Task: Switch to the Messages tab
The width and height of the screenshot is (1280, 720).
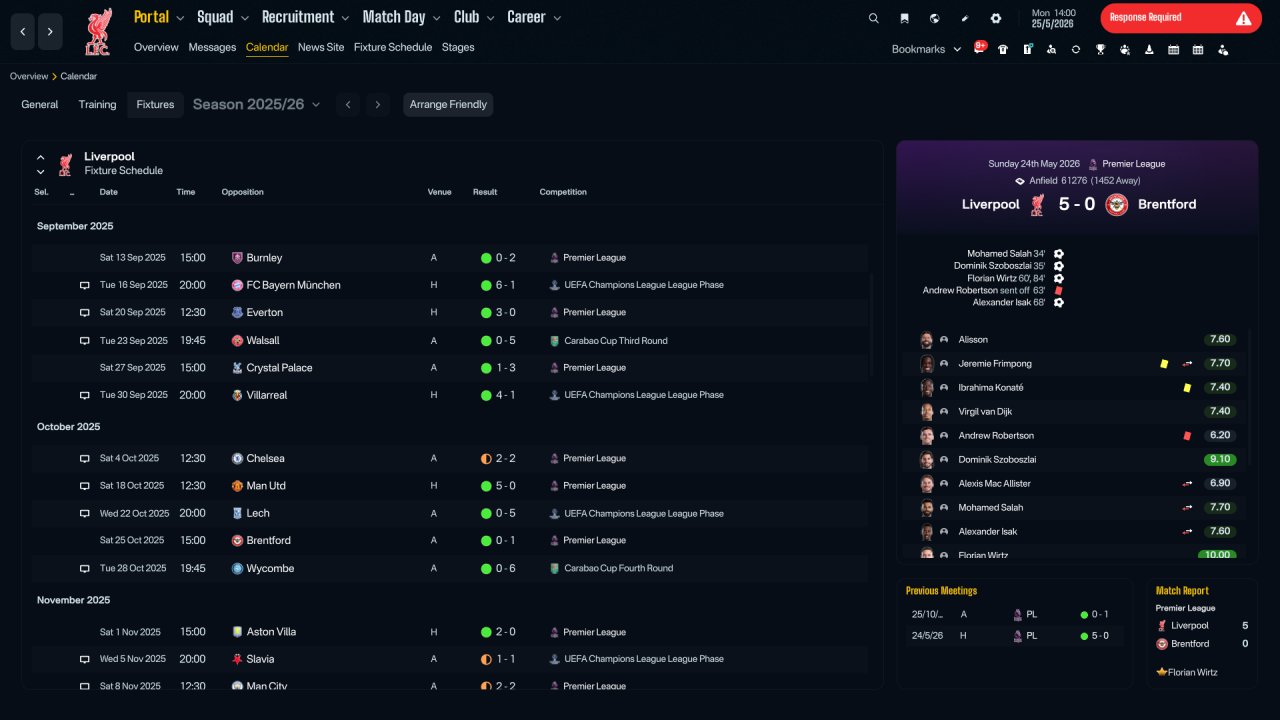Action: coord(212,47)
